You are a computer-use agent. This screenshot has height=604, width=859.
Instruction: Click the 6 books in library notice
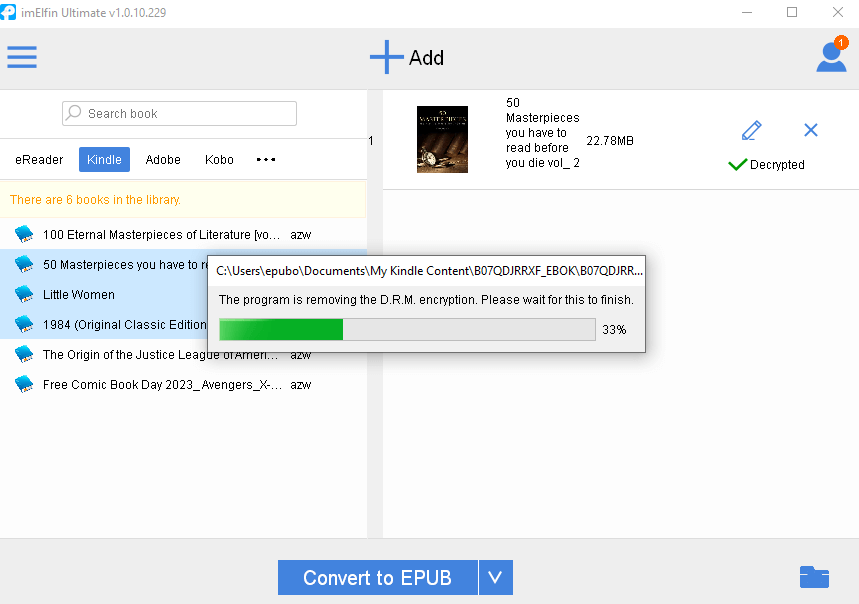click(x=183, y=199)
